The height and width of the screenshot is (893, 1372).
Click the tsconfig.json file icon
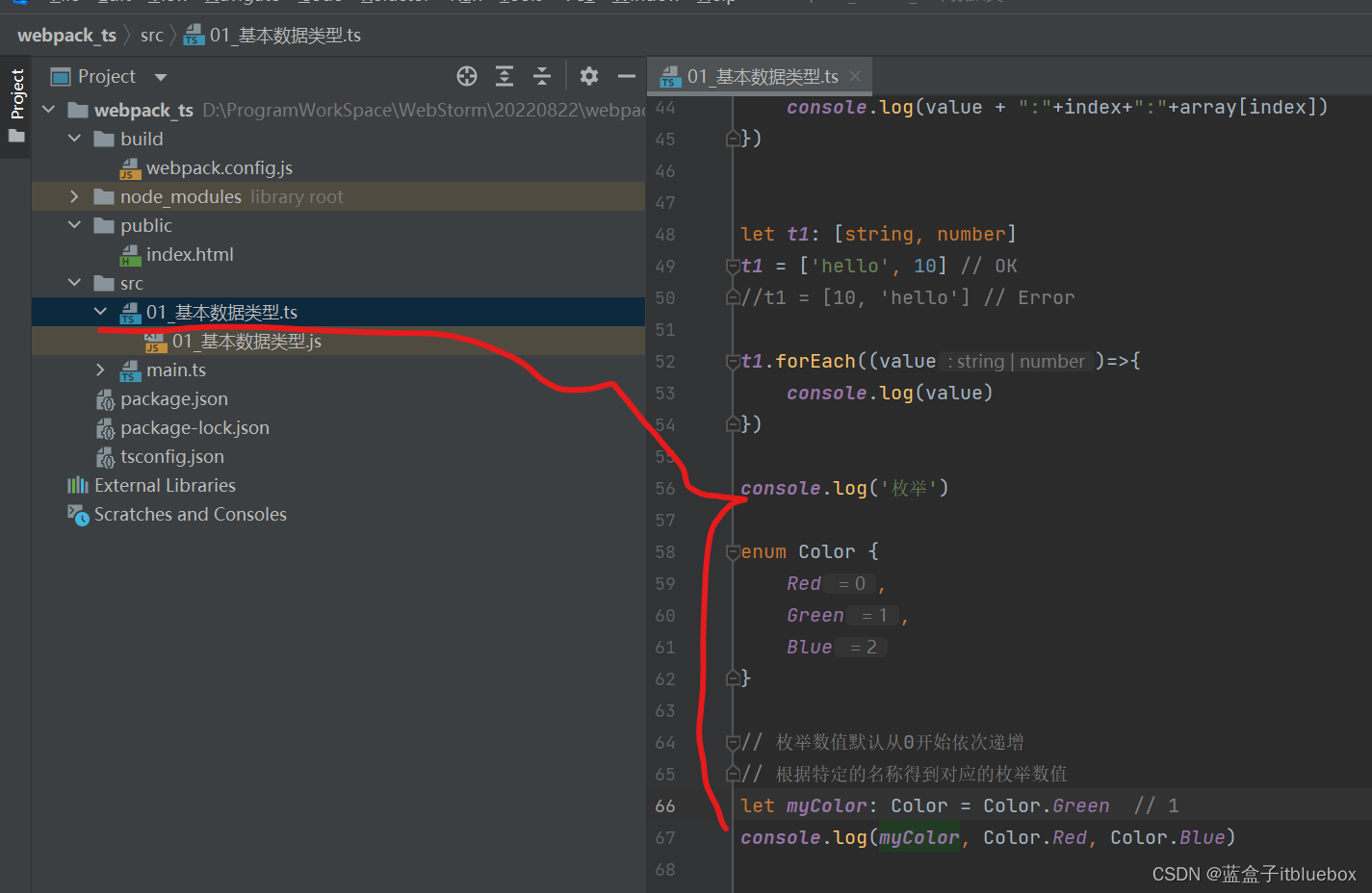click(x=105, y=457)
